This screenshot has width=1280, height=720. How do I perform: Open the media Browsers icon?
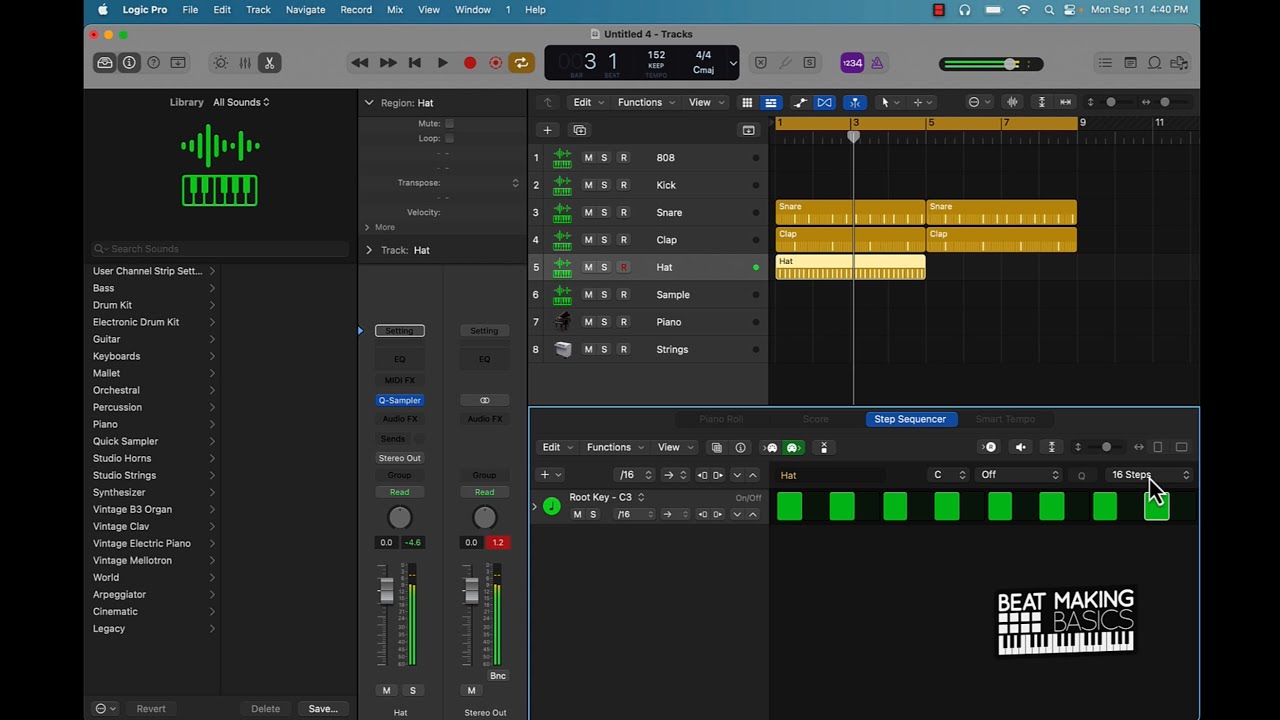(x=1179, y=63)
